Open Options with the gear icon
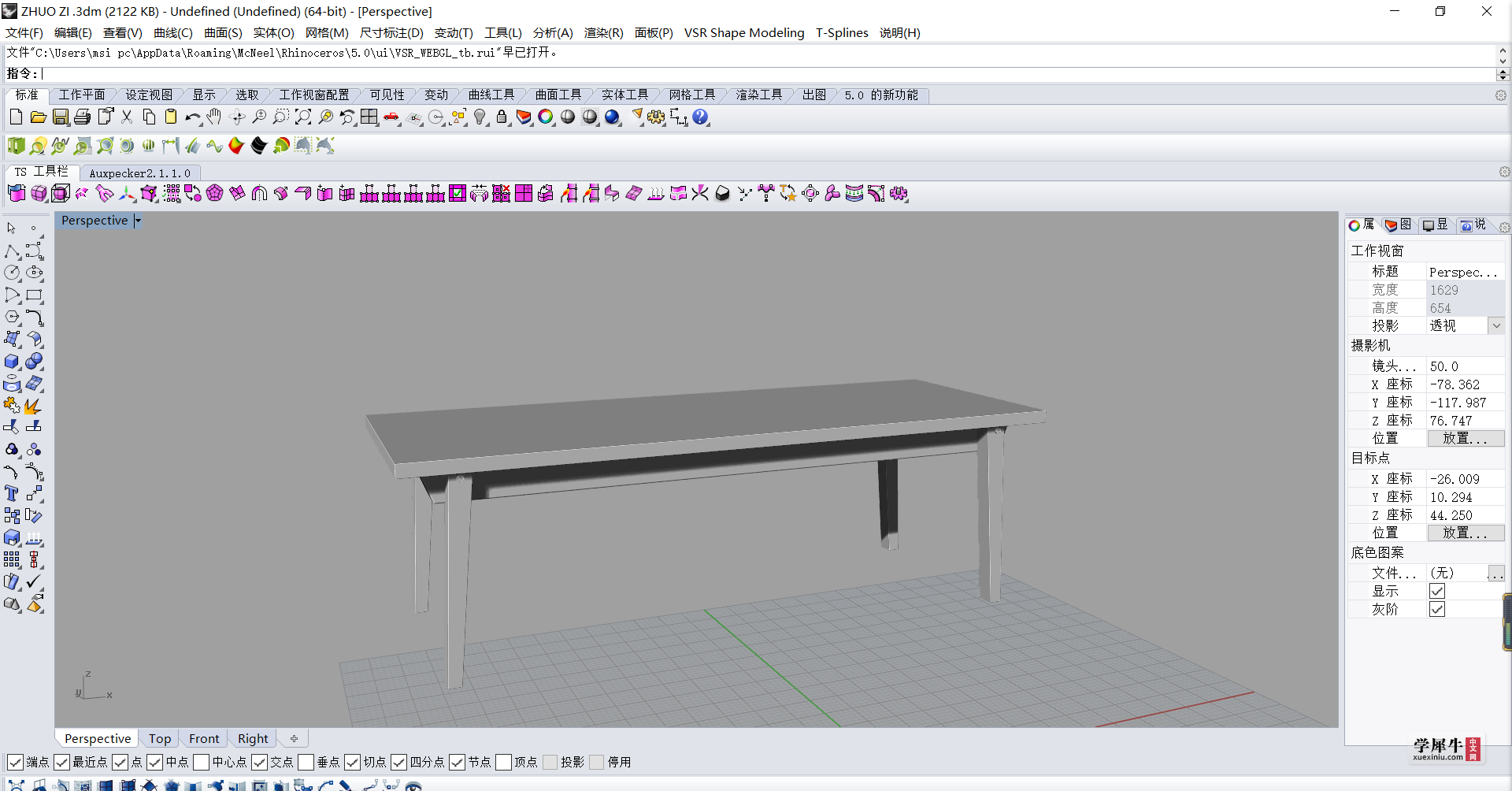1512x791 pixels. point(656,117)
